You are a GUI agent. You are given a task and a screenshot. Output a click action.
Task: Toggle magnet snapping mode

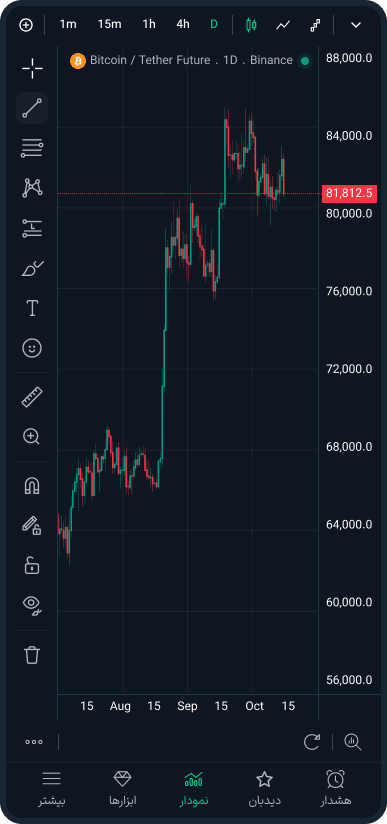point(32,485)
